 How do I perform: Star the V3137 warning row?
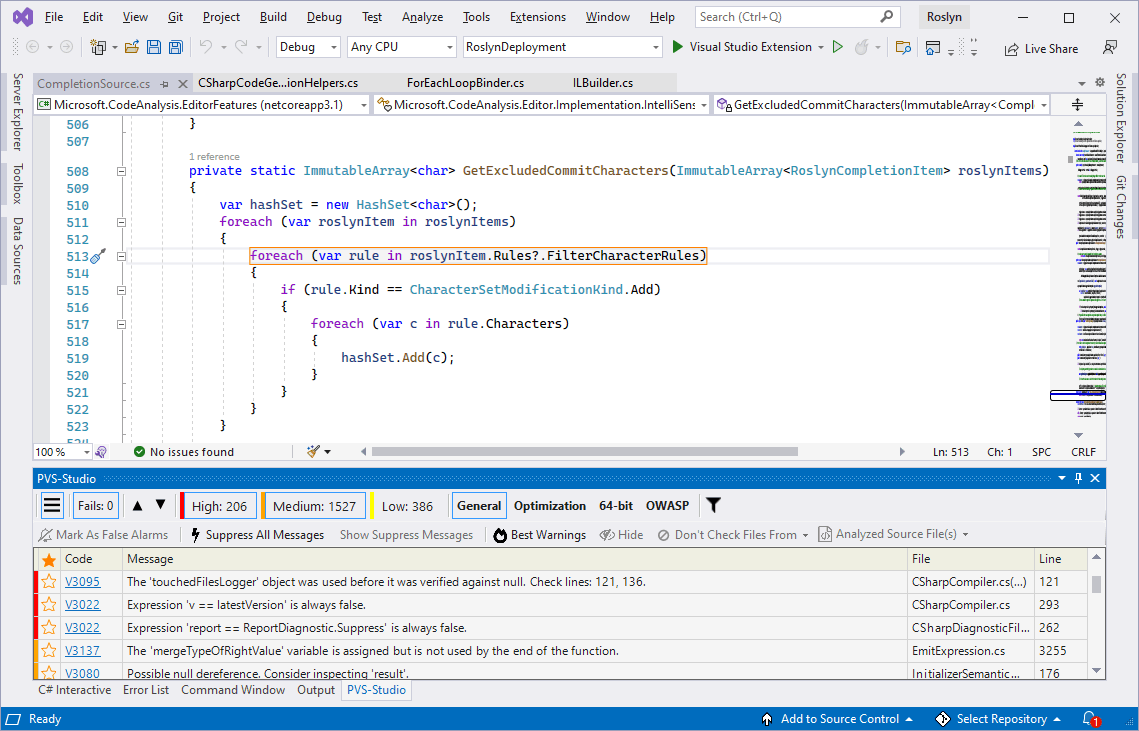49,650
